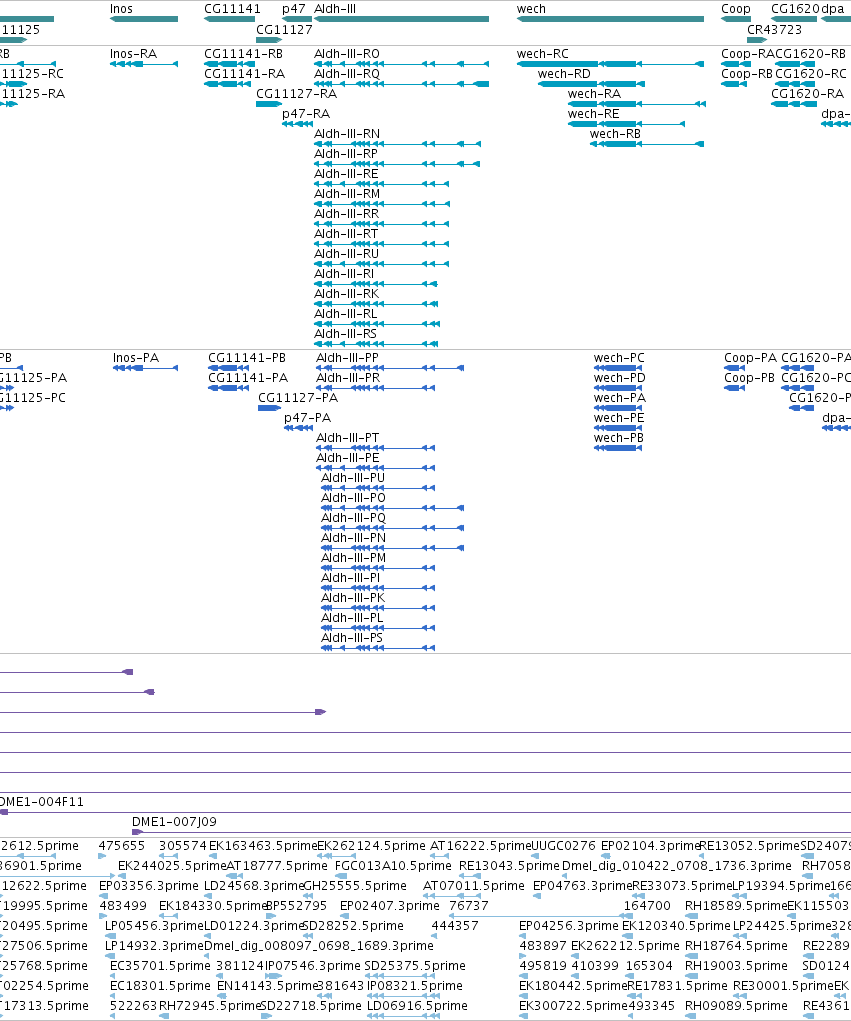The image size is (851, 1021).
Task: Click transcript CG11141-RA
Action: (244, 74)
